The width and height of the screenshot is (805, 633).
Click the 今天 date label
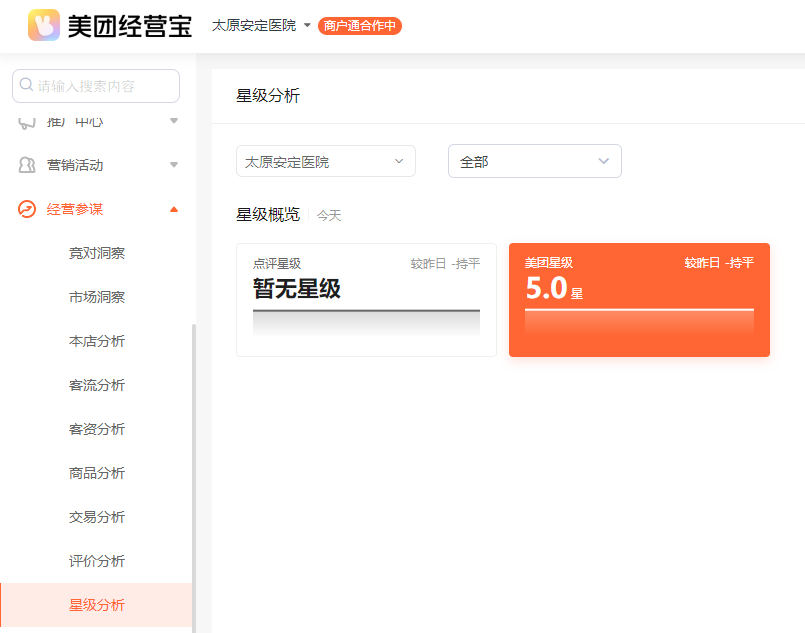coord(329,216)
